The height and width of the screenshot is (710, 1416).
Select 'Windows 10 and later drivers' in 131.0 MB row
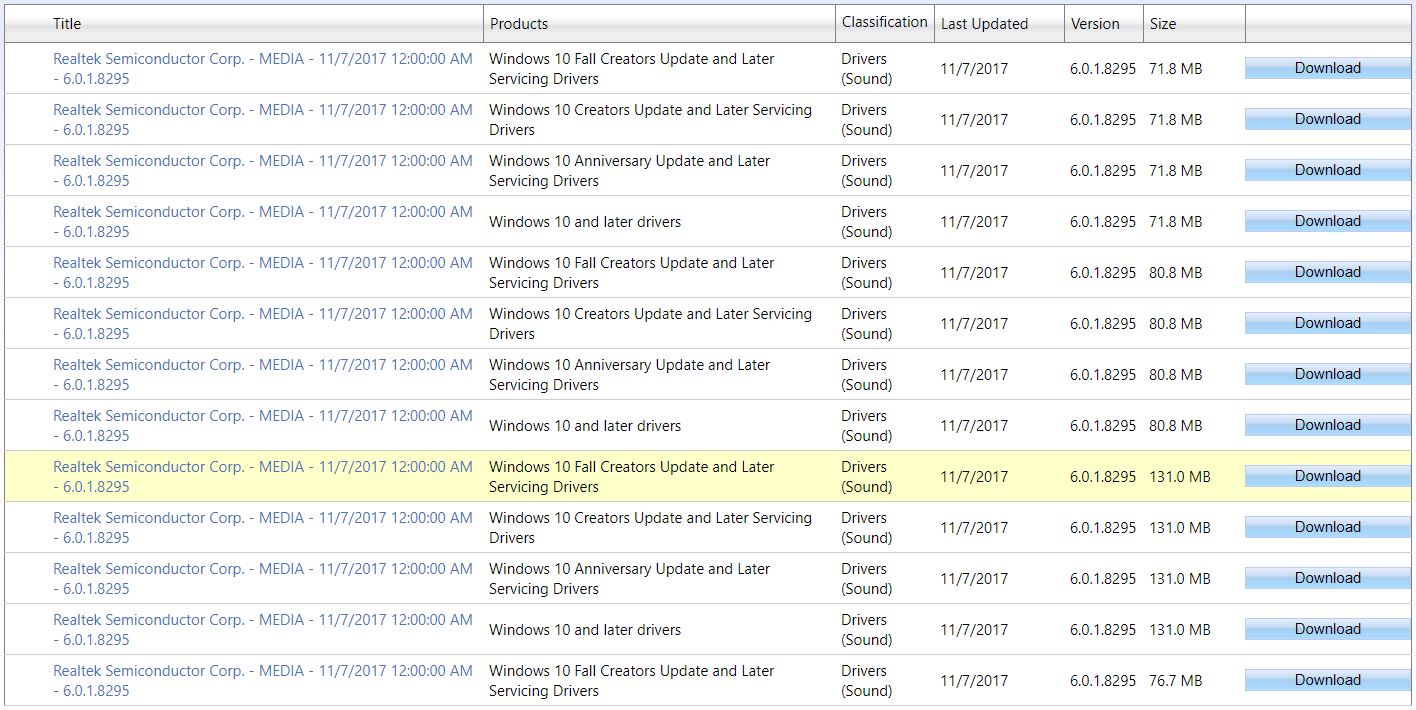click(585, 630)
